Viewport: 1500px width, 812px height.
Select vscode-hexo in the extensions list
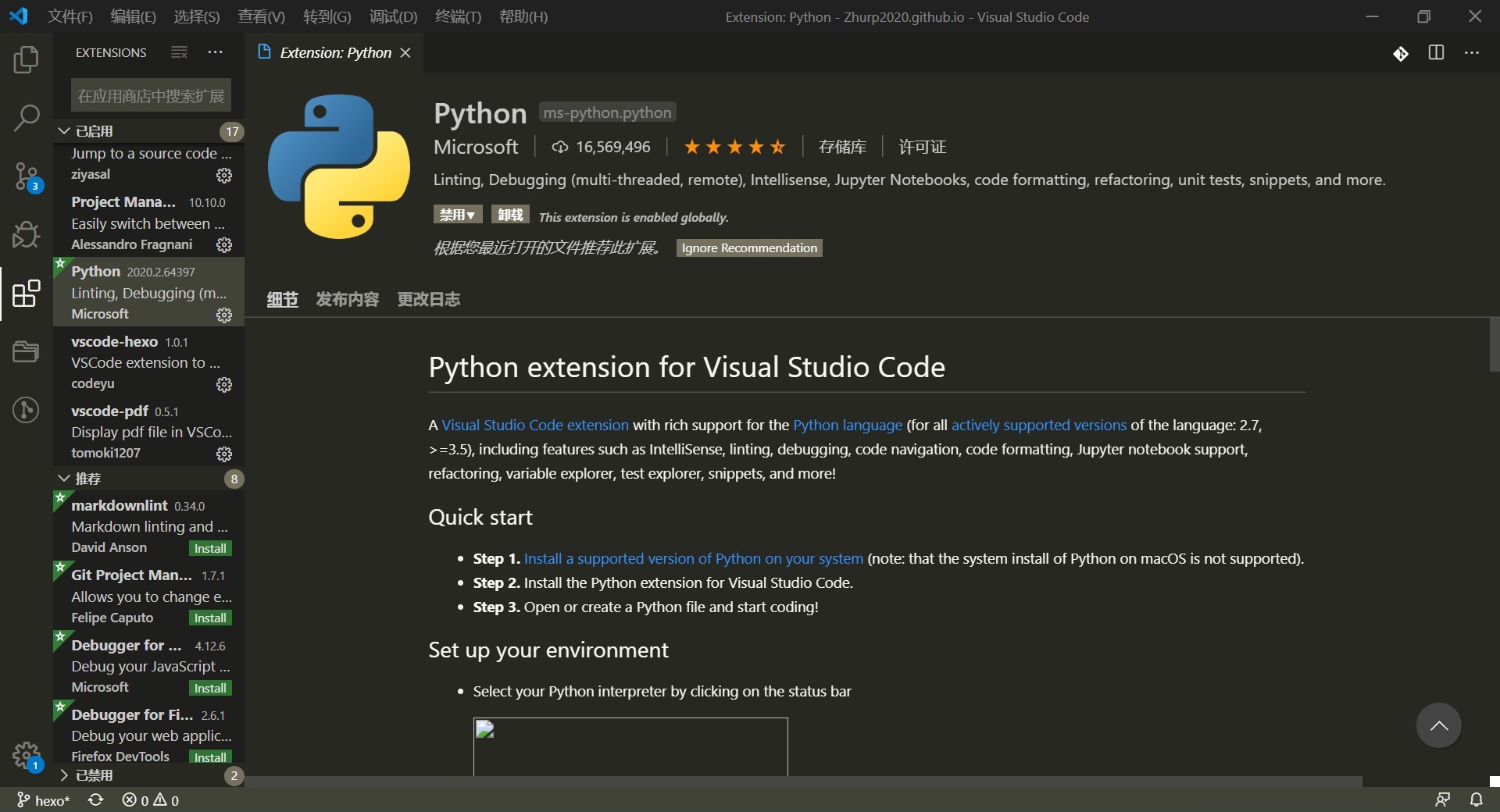[x=148, y=361]
